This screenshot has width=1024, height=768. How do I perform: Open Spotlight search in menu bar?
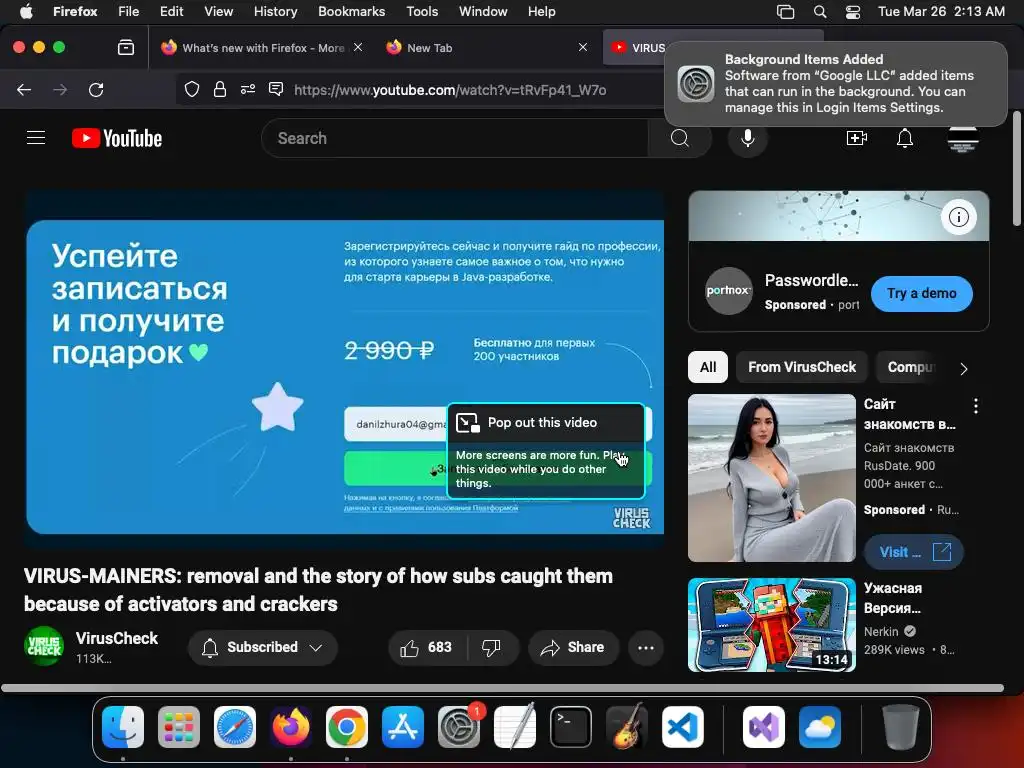click(x=820, y=12)
